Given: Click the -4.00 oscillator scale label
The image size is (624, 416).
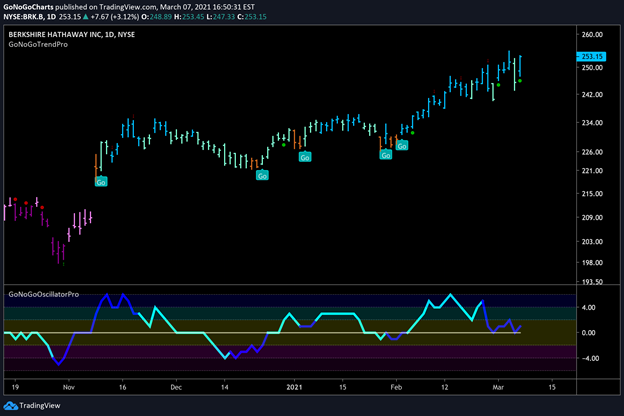Looking at the screenshot, I should pos(589,358).
